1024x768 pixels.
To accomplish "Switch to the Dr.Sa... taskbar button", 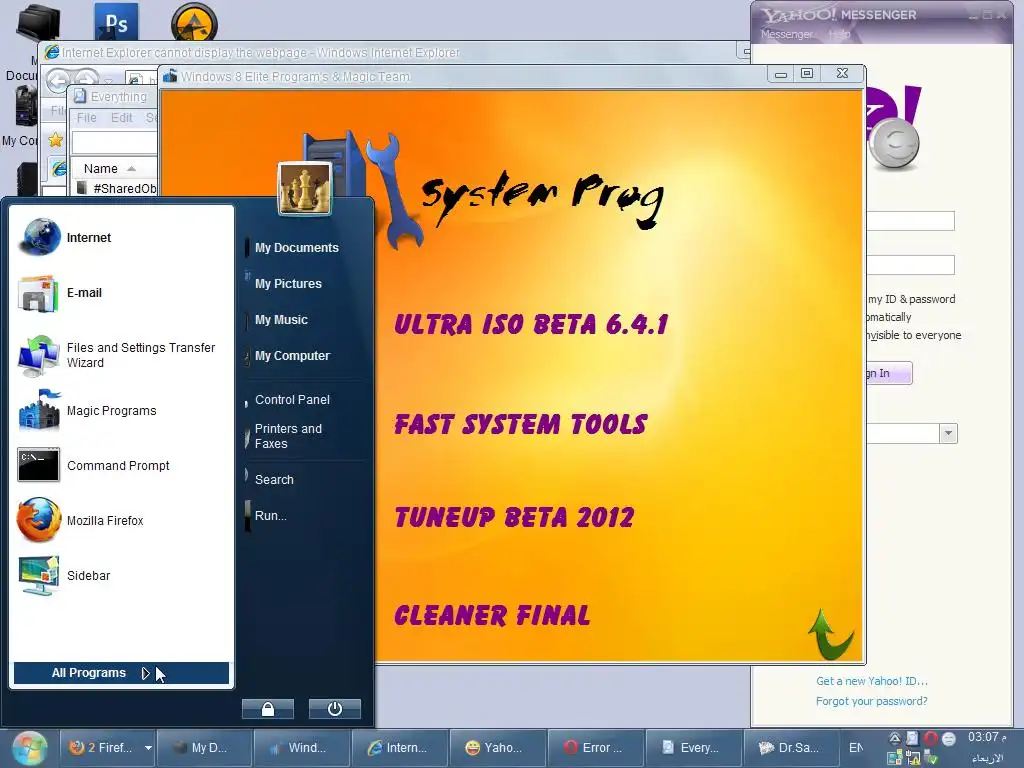I will coord(792,748).
